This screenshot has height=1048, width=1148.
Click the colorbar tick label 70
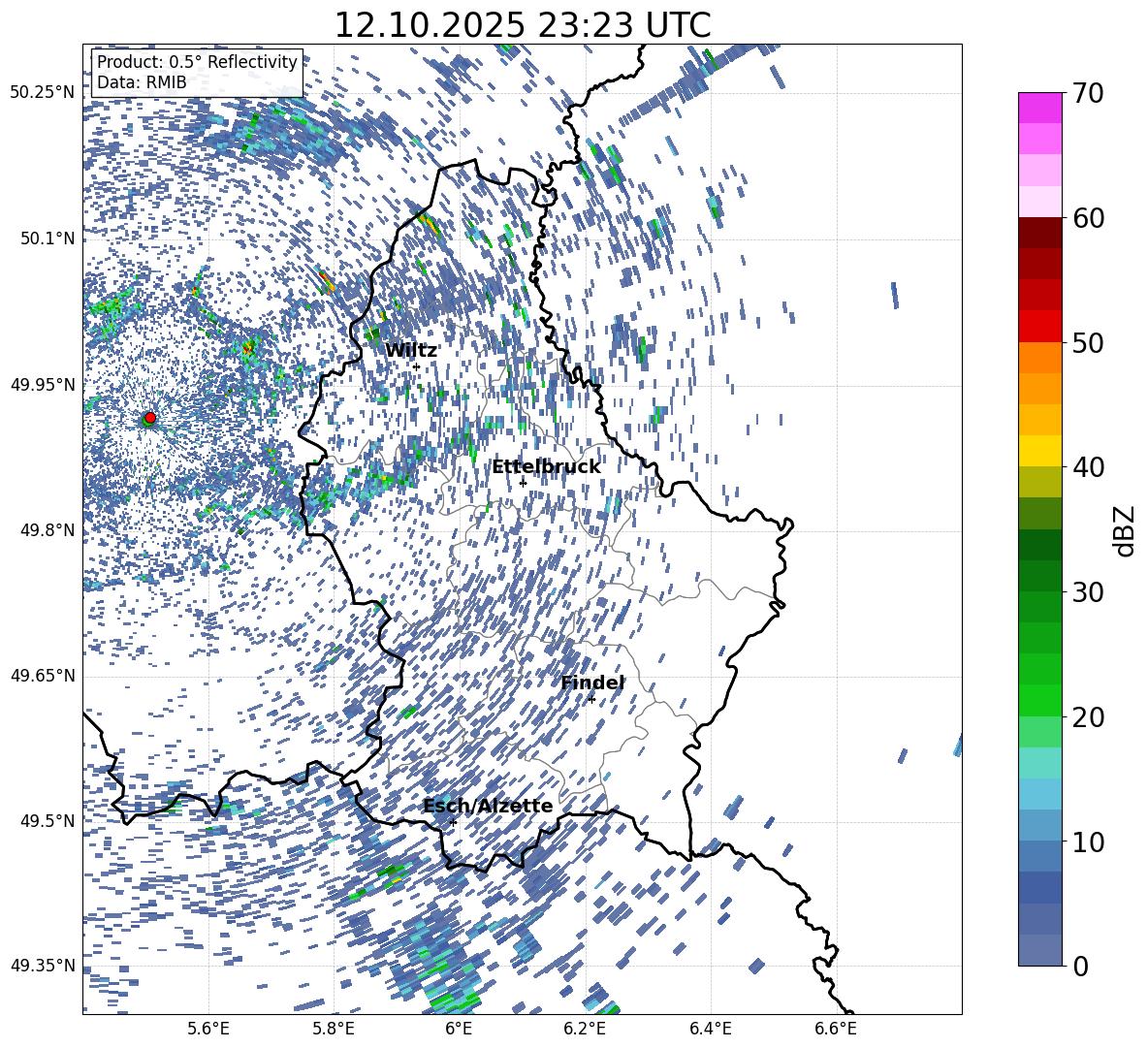click(1089, 93)
